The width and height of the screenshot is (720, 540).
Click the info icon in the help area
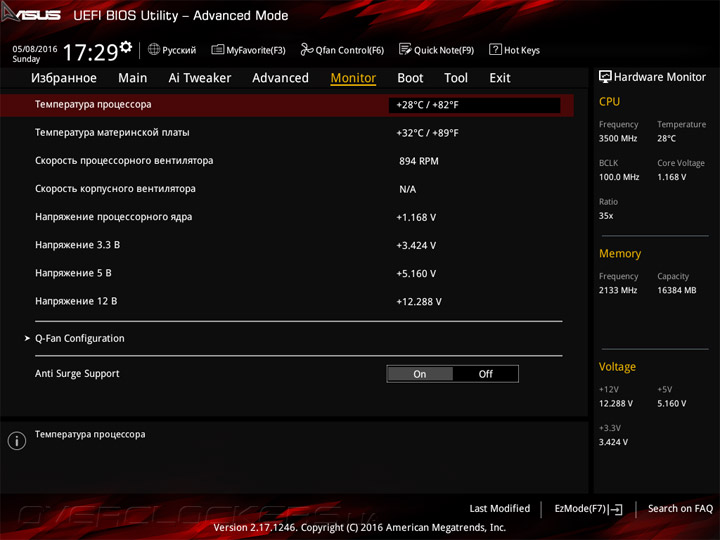pyautogui.click(x=17, y=440)
